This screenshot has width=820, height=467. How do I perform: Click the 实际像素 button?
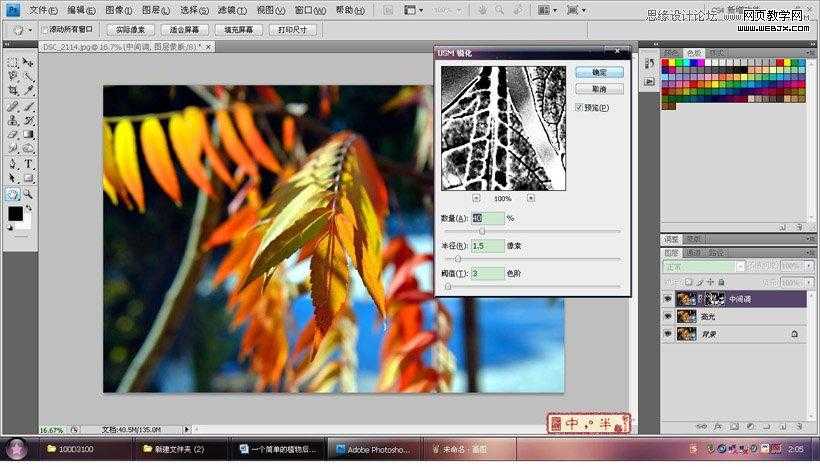click(x=130, y=30)
